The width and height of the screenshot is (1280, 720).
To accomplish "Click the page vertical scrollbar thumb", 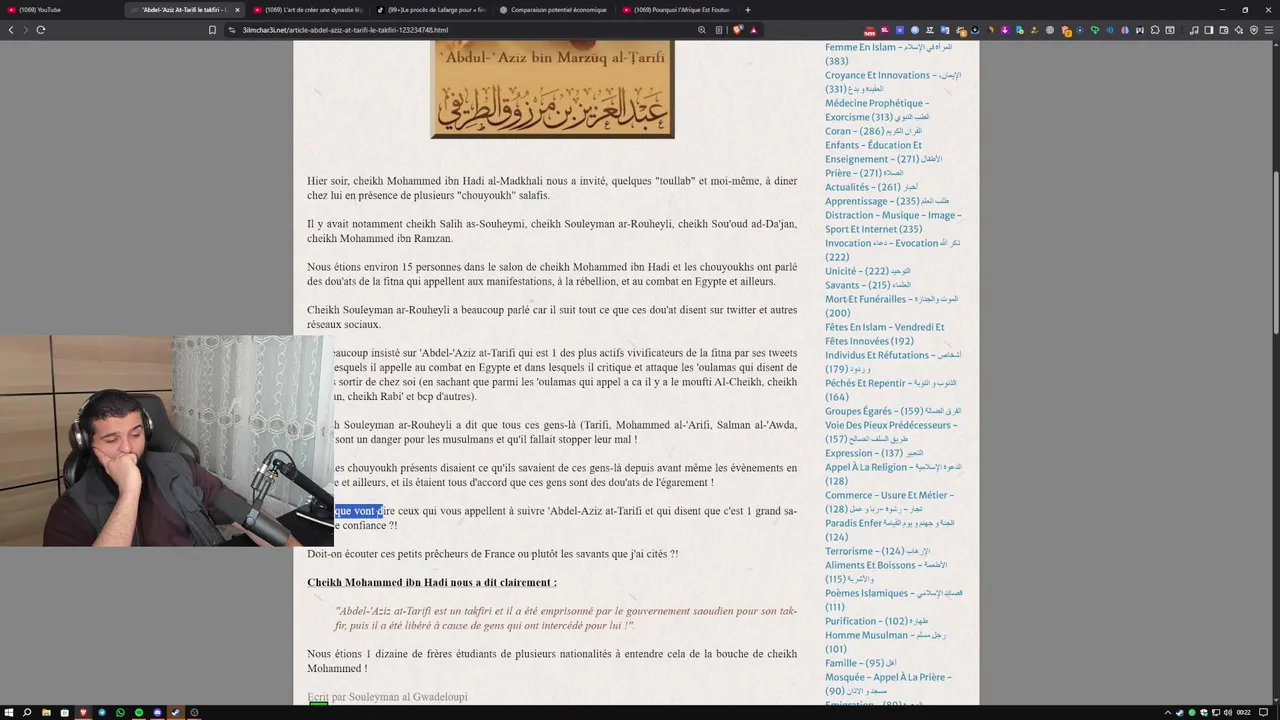I will (x=1275, y=253).
